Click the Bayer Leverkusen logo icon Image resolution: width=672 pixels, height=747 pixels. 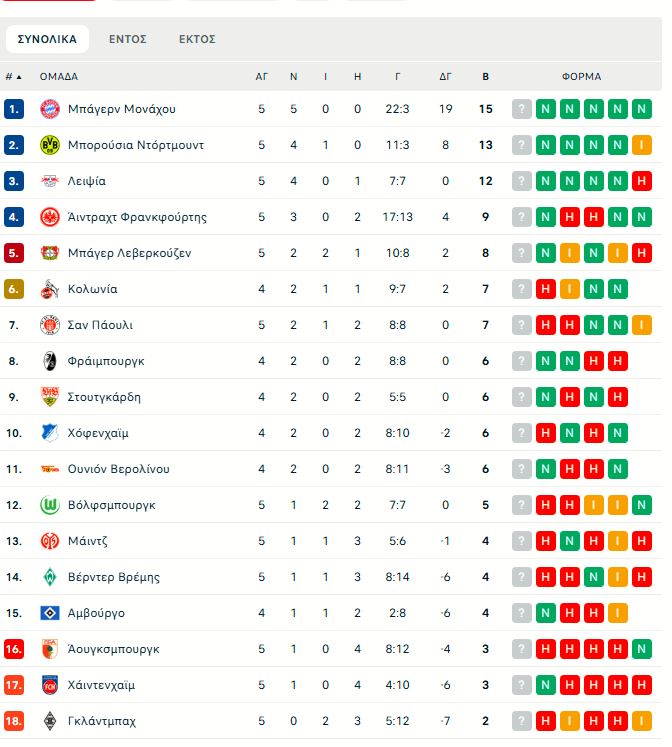pos(50,253)
